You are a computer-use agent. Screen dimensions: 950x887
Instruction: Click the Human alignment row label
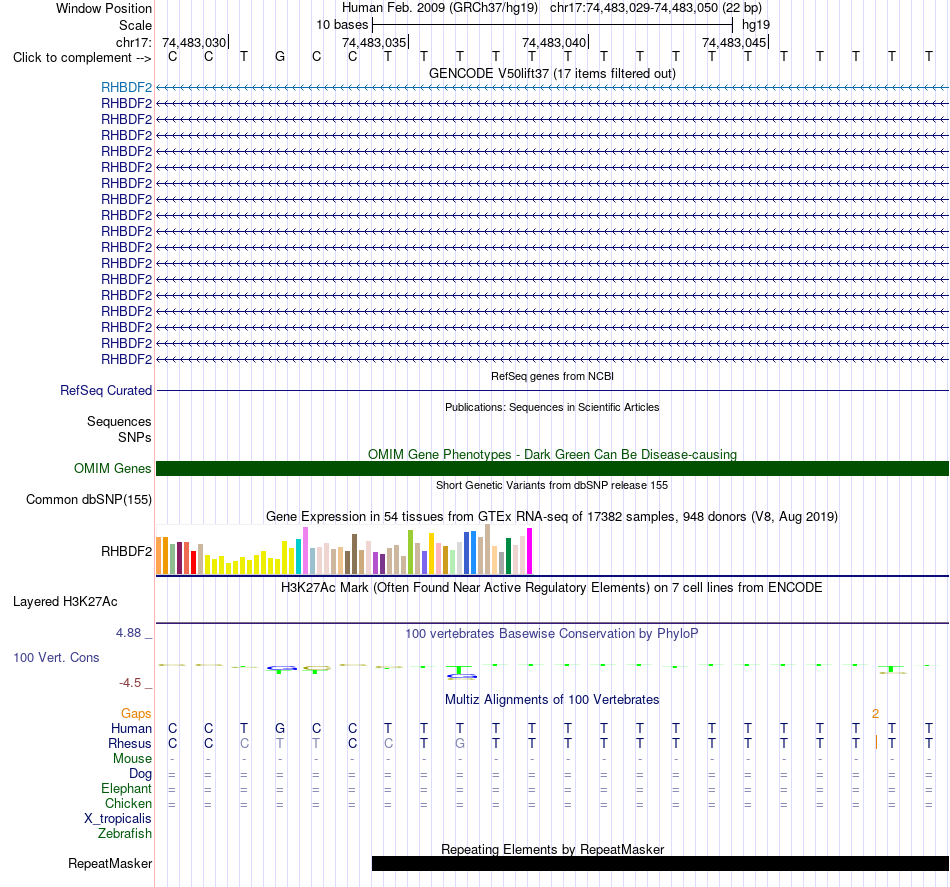[x=131, y=728]
